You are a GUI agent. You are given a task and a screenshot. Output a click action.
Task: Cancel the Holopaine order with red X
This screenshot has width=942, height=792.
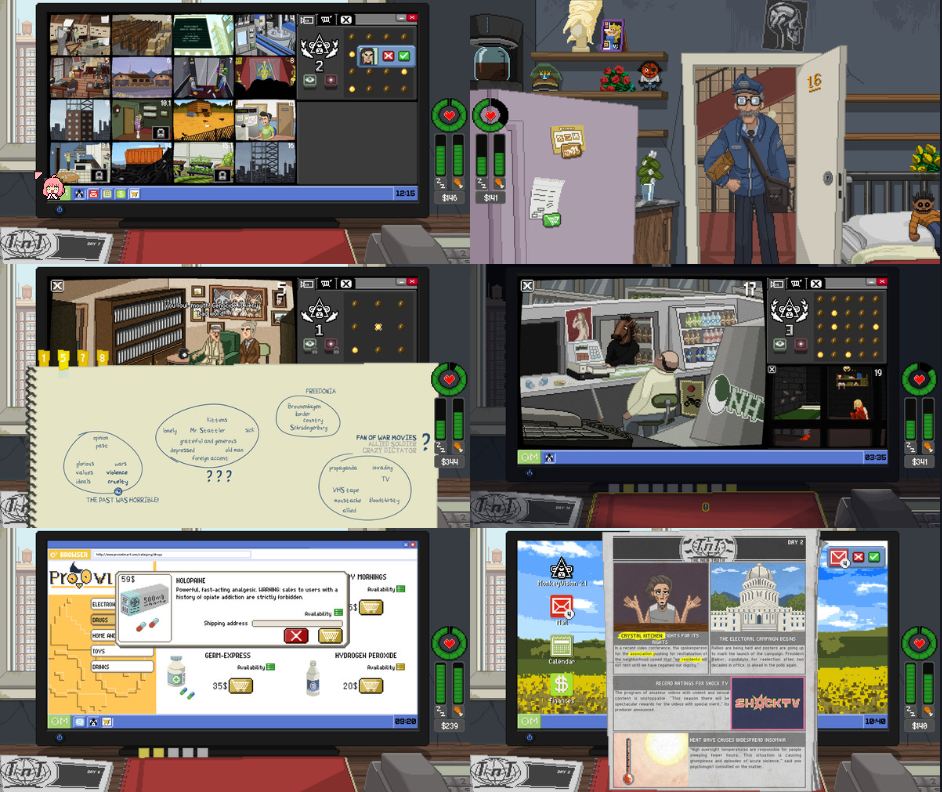296,636
